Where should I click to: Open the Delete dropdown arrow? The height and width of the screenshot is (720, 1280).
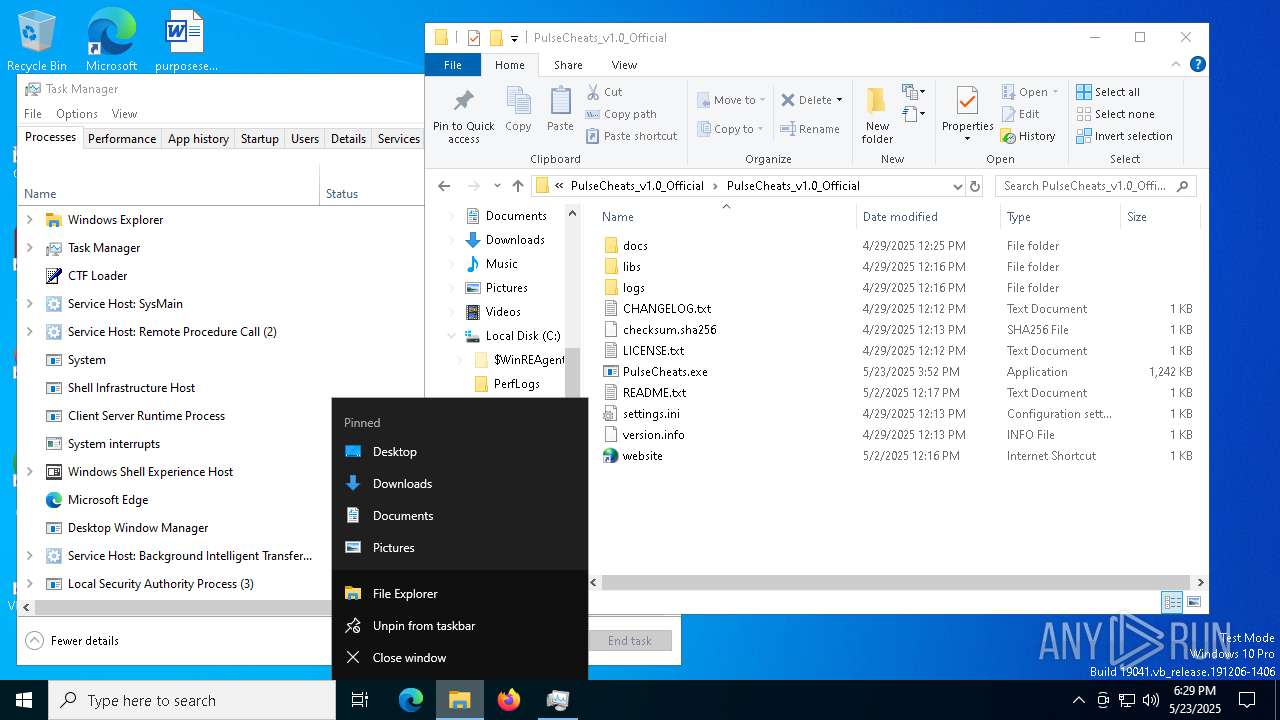(x=839, y=100)
